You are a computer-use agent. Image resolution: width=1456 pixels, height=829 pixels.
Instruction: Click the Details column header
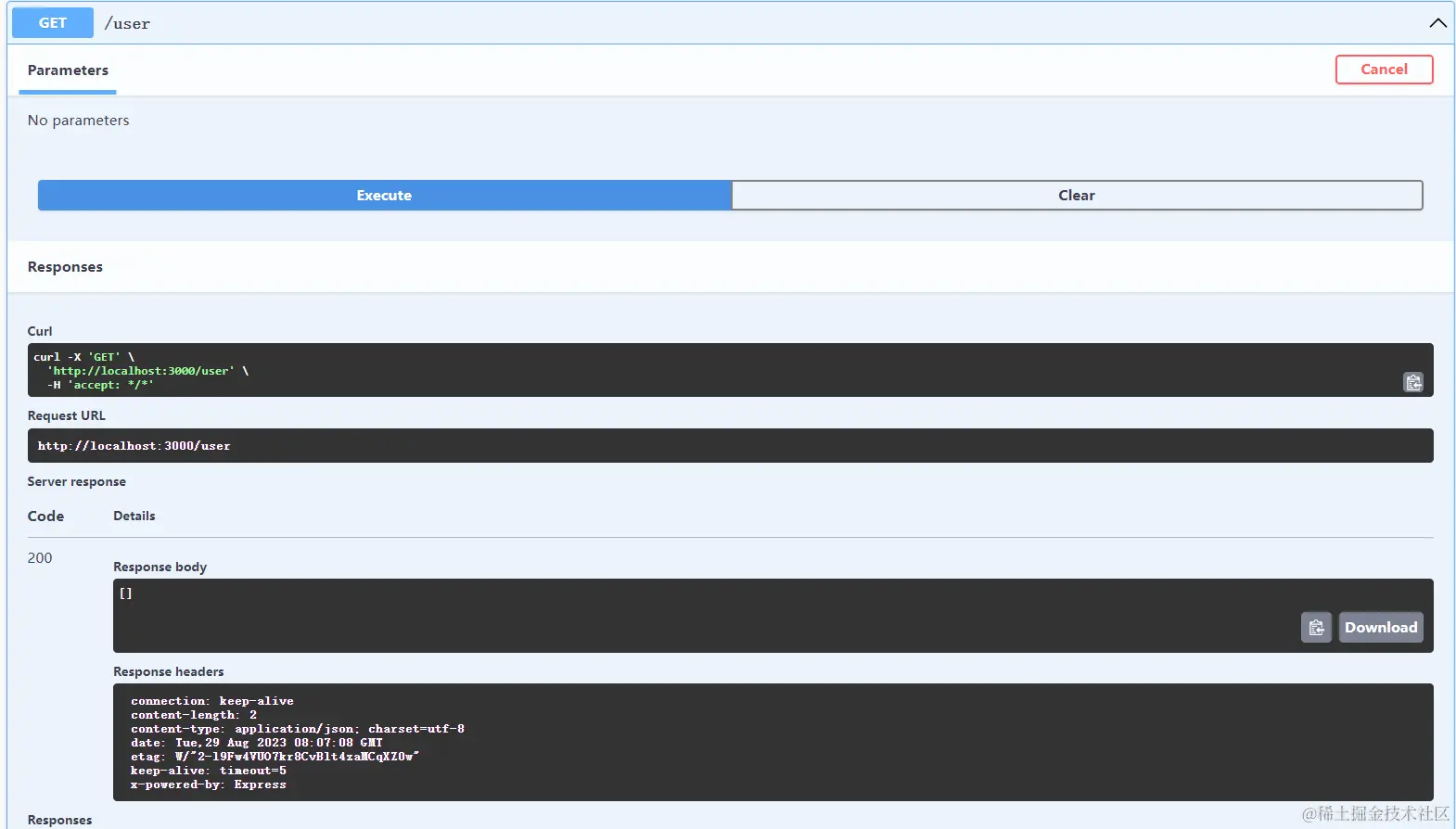134,517
